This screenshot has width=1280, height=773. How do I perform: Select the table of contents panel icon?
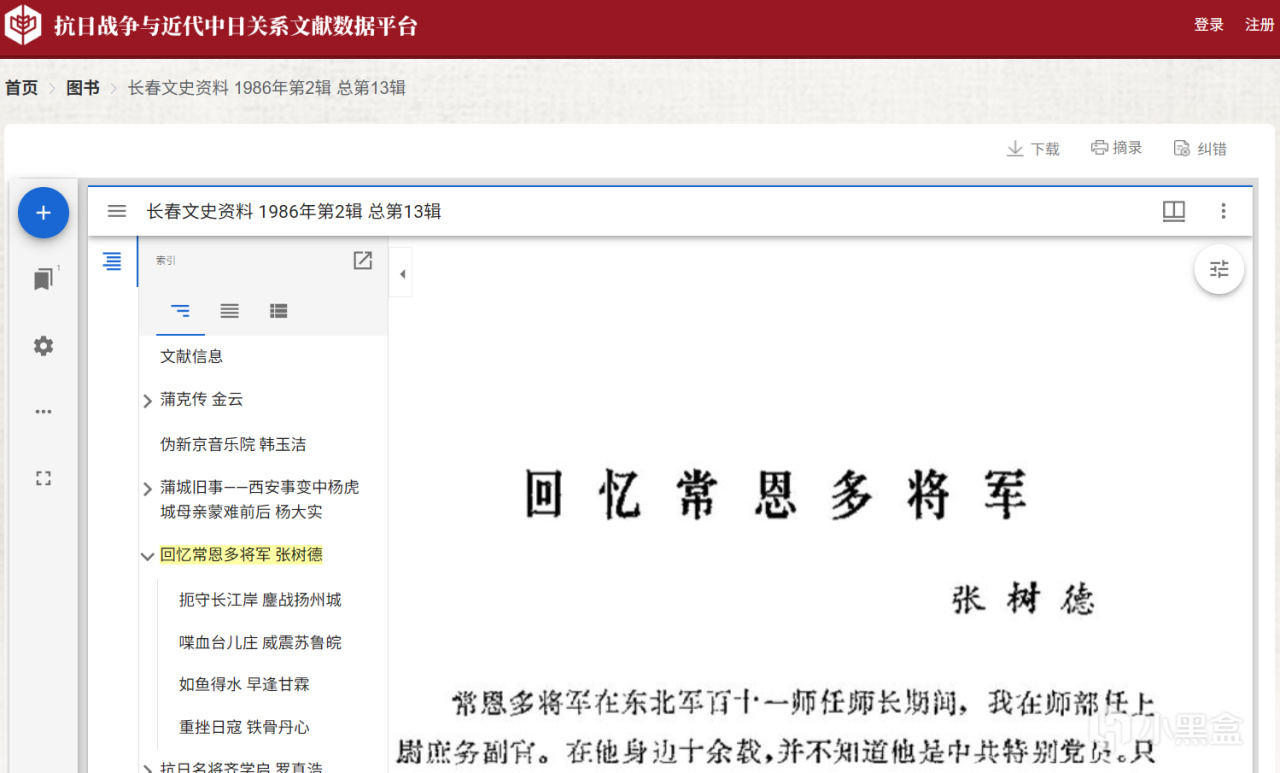point(112,261)
